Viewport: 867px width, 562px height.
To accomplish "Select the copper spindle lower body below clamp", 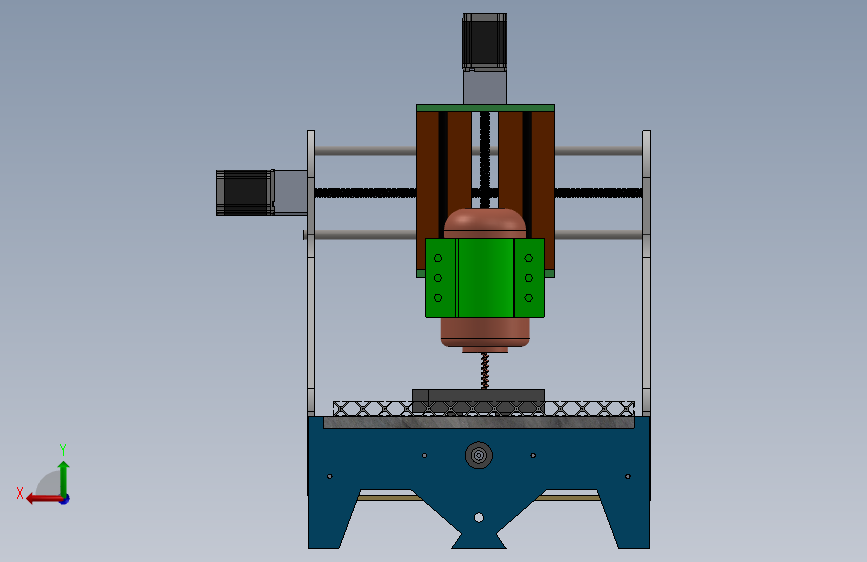I will point(485,334).
